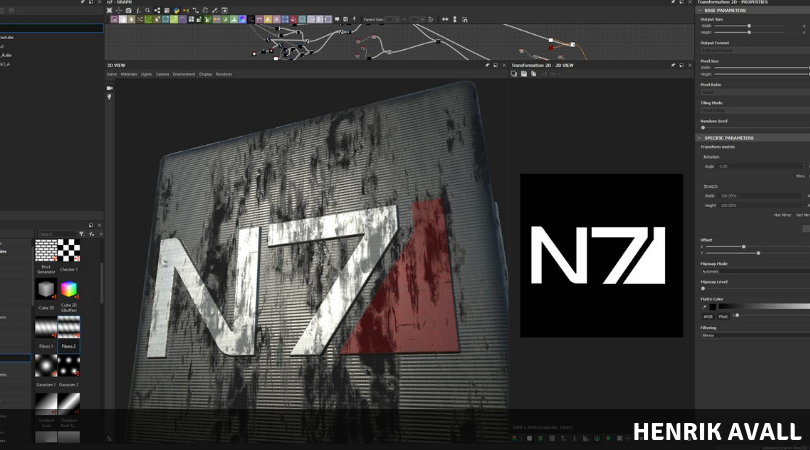Open the Materials menu in 3D View
The image size is (810, 450).
coord(129,74)
